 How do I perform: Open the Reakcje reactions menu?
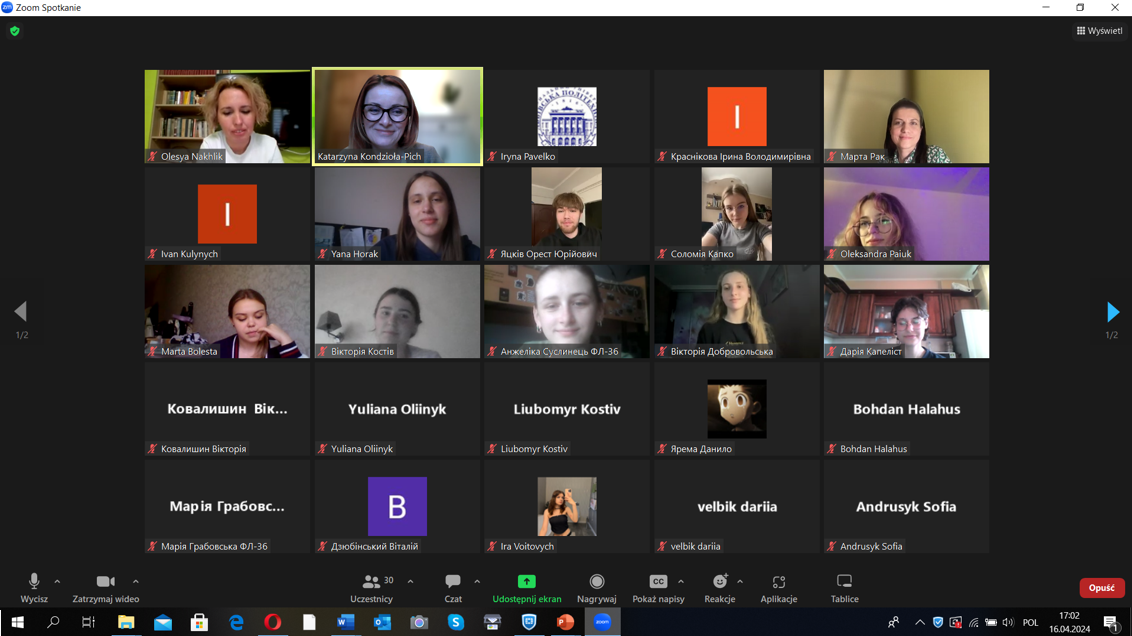click(x=720, y=588)
